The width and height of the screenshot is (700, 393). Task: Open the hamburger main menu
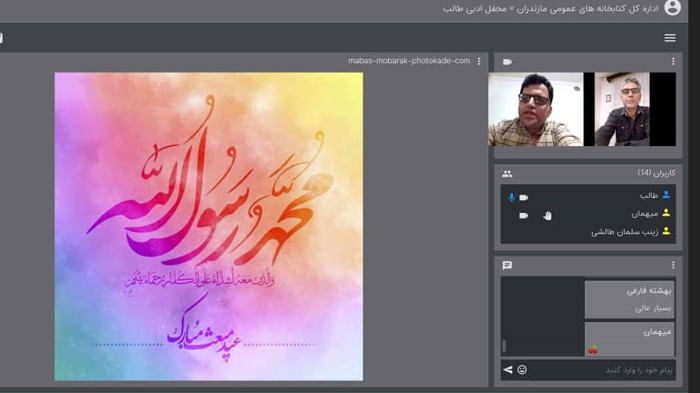tap(670, 38)
